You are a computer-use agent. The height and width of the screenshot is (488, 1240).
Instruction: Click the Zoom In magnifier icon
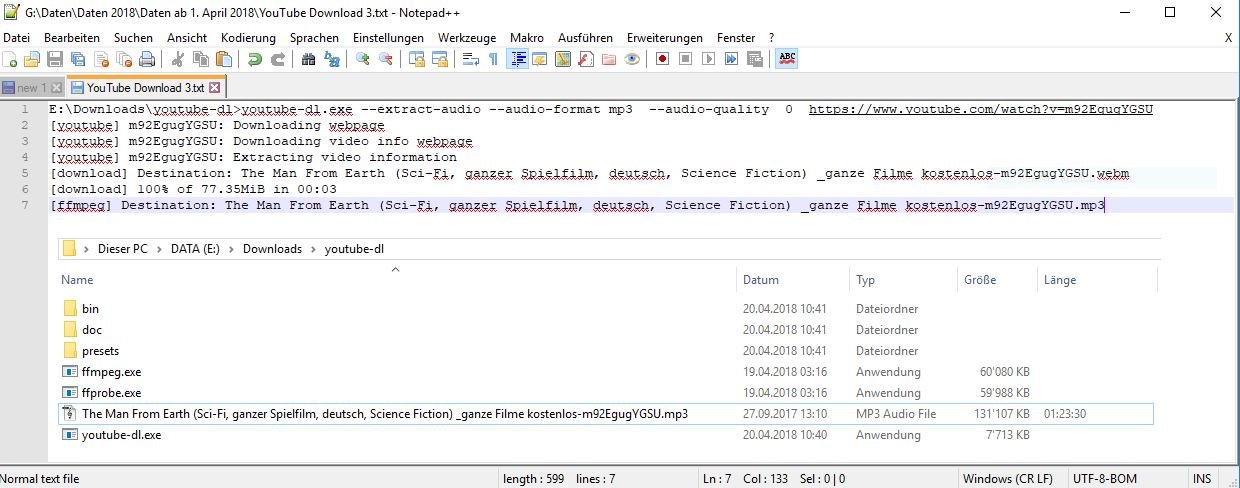click(362, 60)
